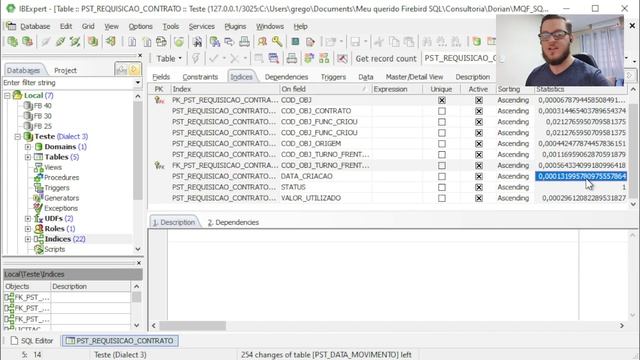Click the icon left of Get record count
Image resolution: width=640 pixels, height=360 pixels.
click(x=342, y=58)
